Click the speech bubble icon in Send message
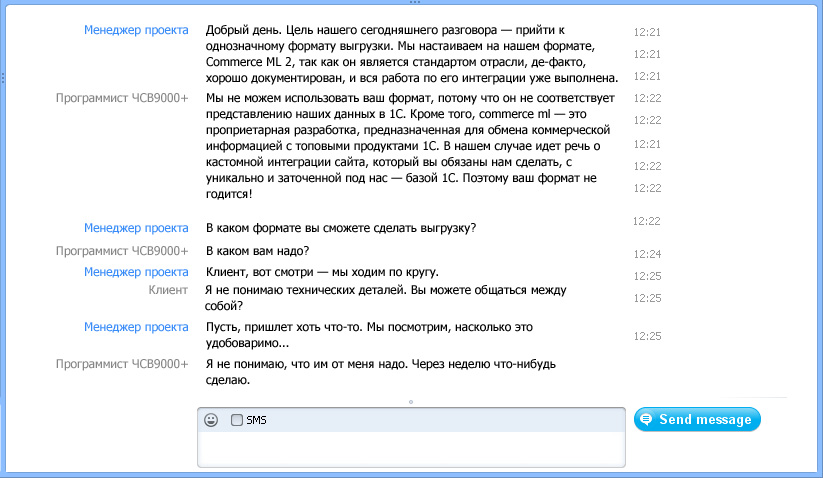 pyautogui.click(x=647, y=420)
